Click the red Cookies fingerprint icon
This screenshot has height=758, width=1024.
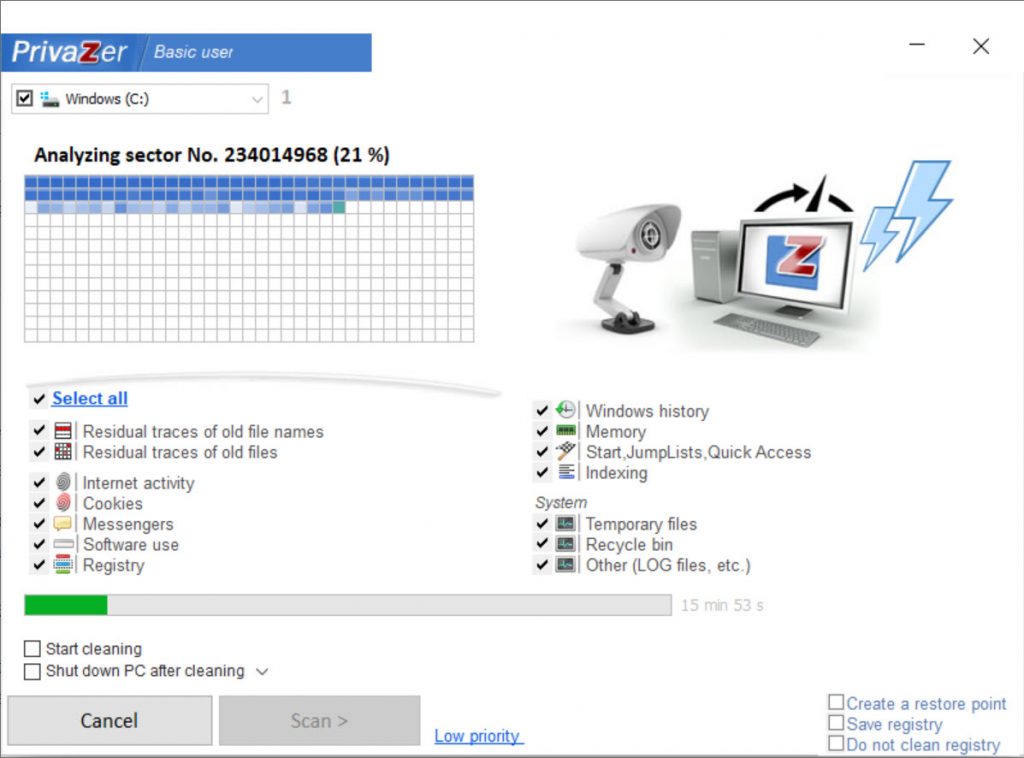[64, 504]
